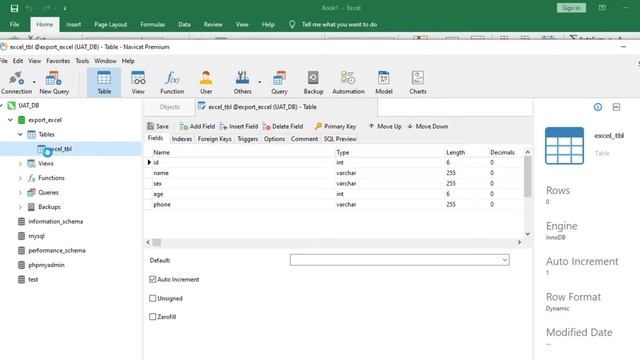Collapse the export_excel database node

pos(10,120)
